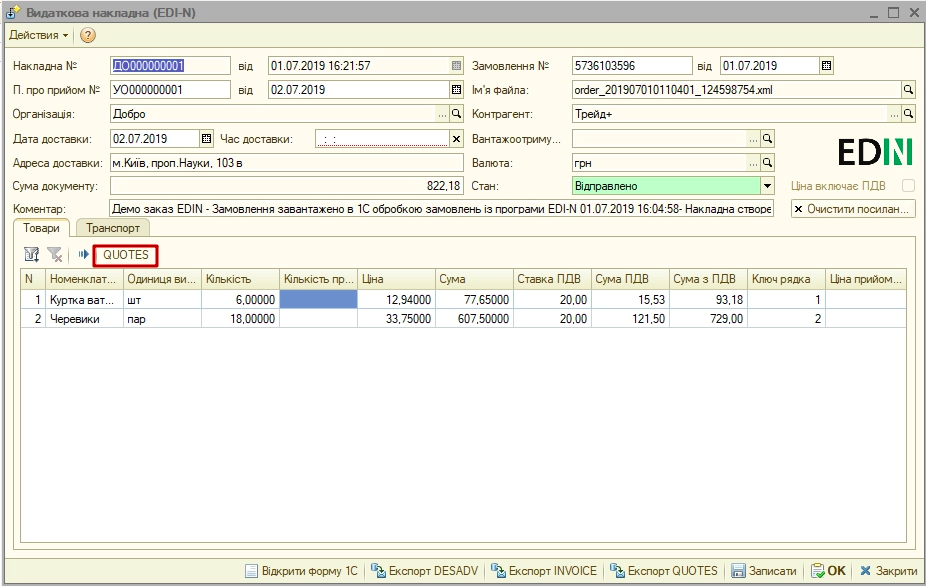Click the quantity cell 18,00000
This screenshot has width=926, height=586.
(240, 319)
